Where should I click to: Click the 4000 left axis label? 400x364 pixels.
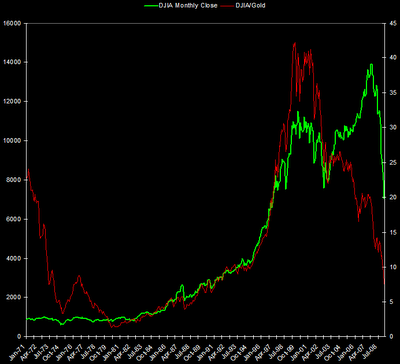click(x=13, y=258)
